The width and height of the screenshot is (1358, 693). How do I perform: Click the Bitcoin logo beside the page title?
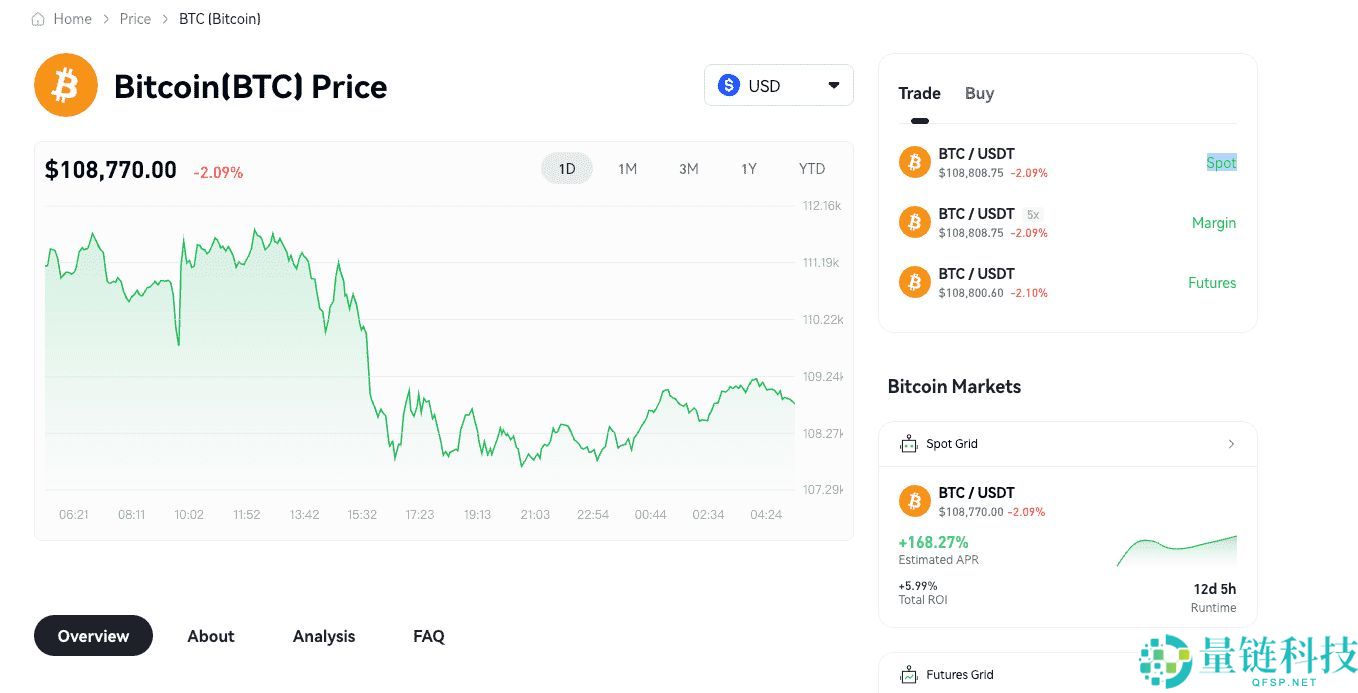click(65, 85)
